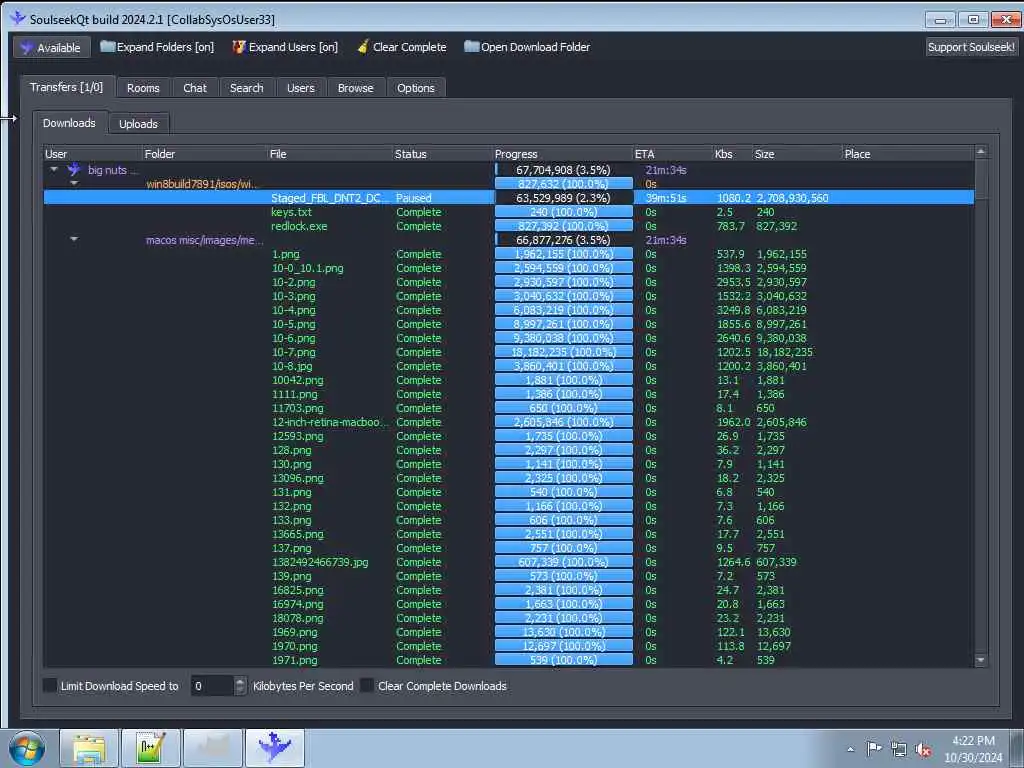Open the Search tab
The width and height of the screenshot is (1024, 768).
pos(246,88)
